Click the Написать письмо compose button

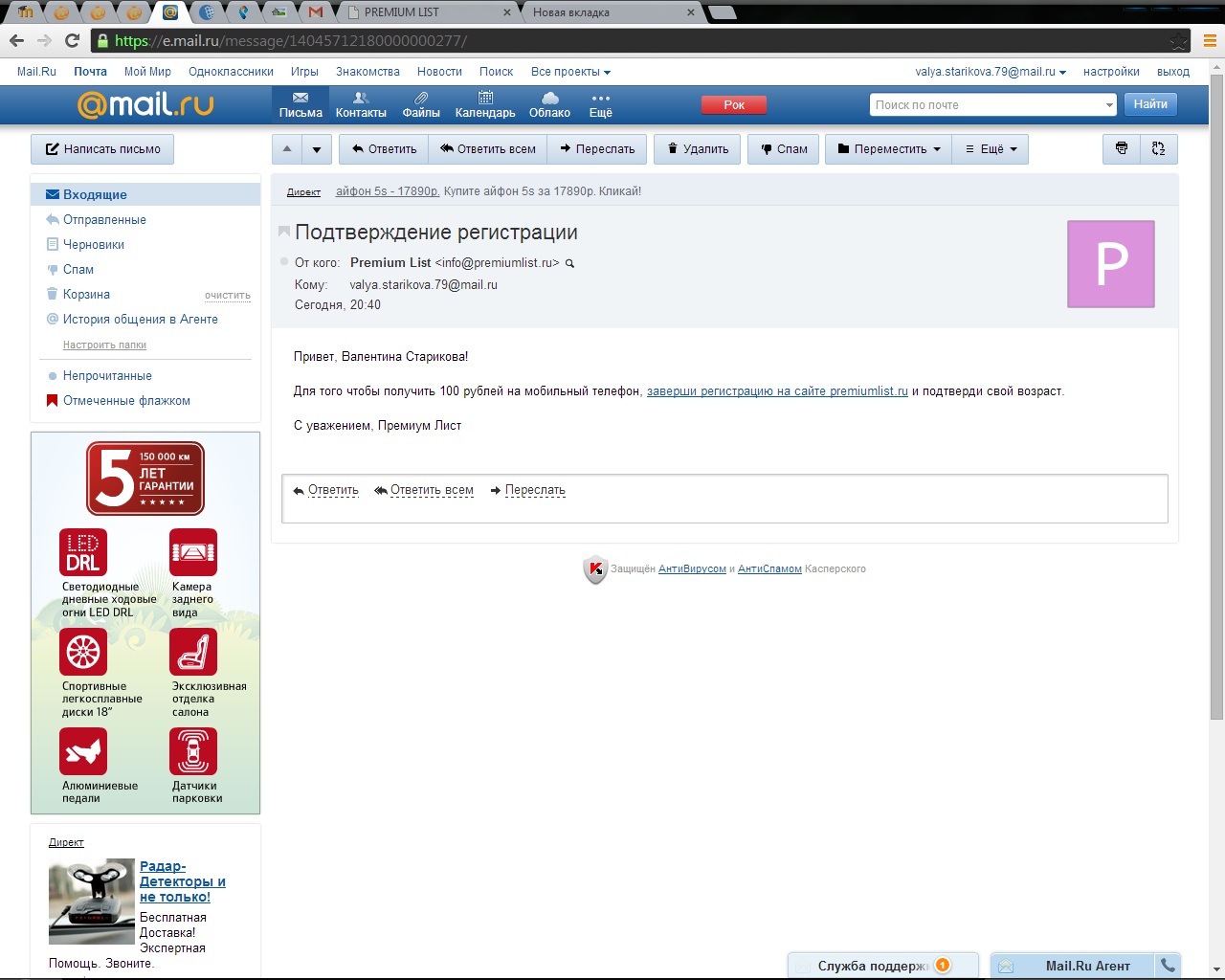coord(102,149)
